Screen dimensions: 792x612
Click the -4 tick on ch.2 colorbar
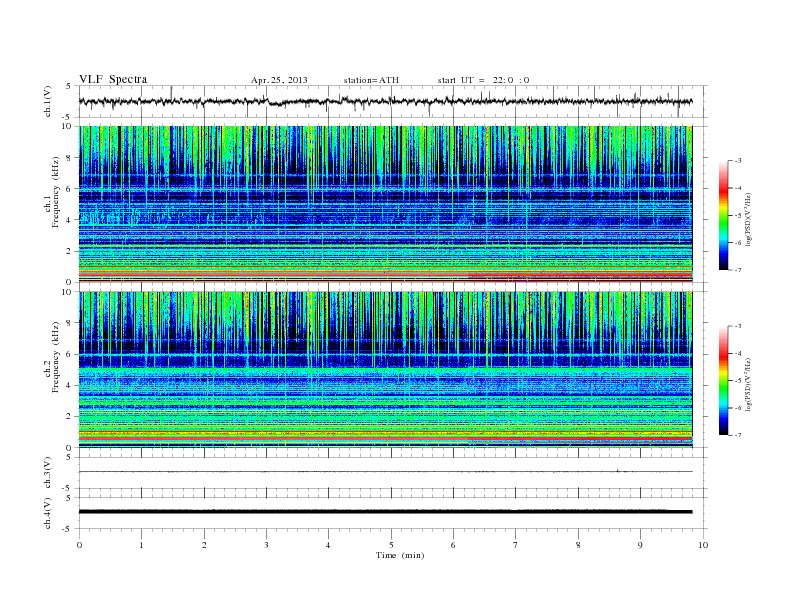737,353
